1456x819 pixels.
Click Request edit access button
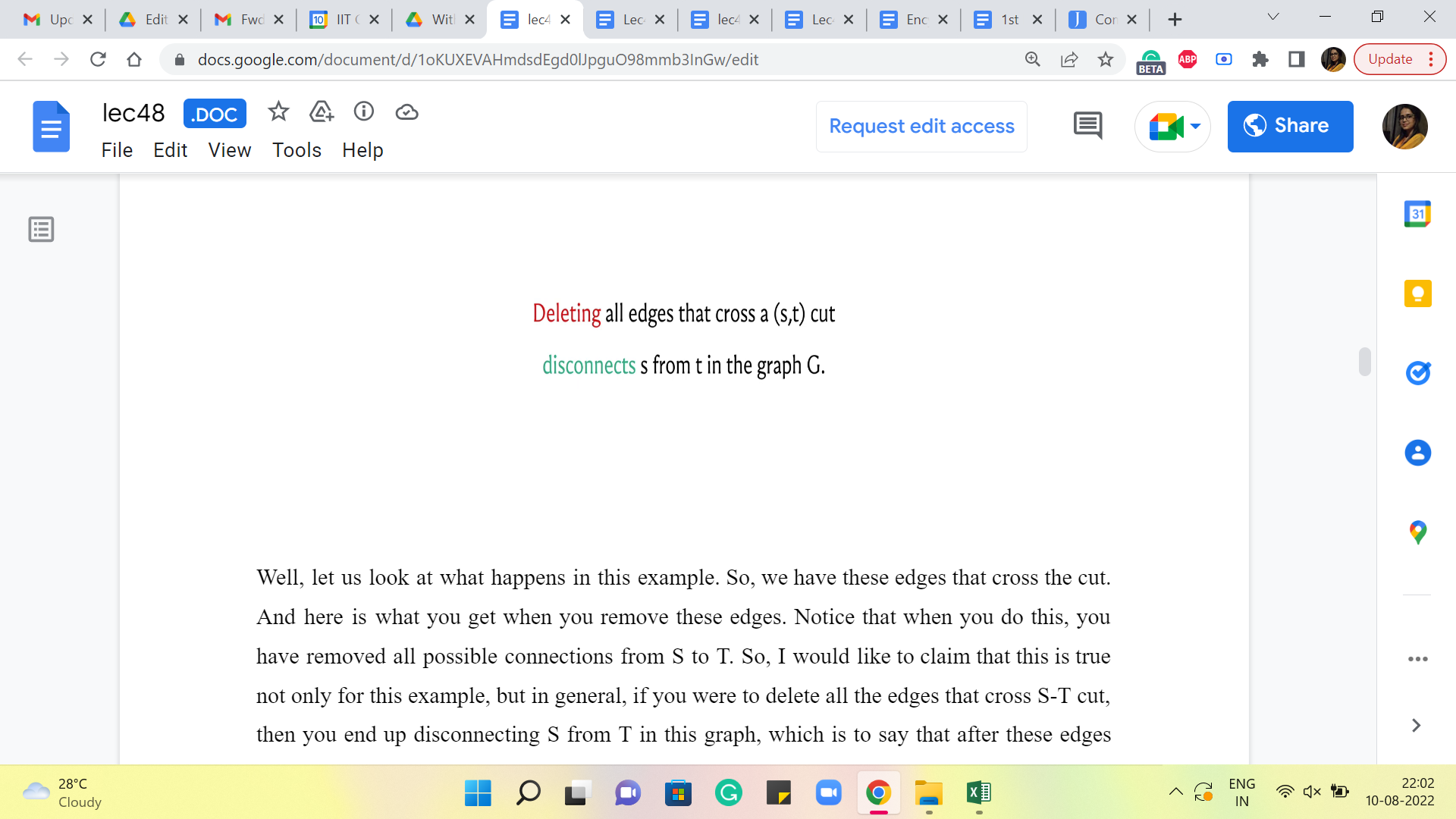pos(921,126)
